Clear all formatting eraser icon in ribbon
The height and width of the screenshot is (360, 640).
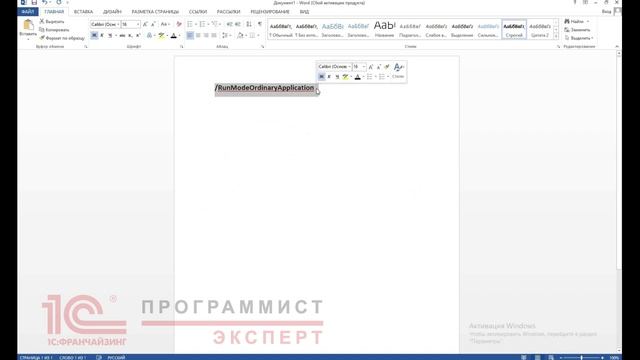point(179,24)
